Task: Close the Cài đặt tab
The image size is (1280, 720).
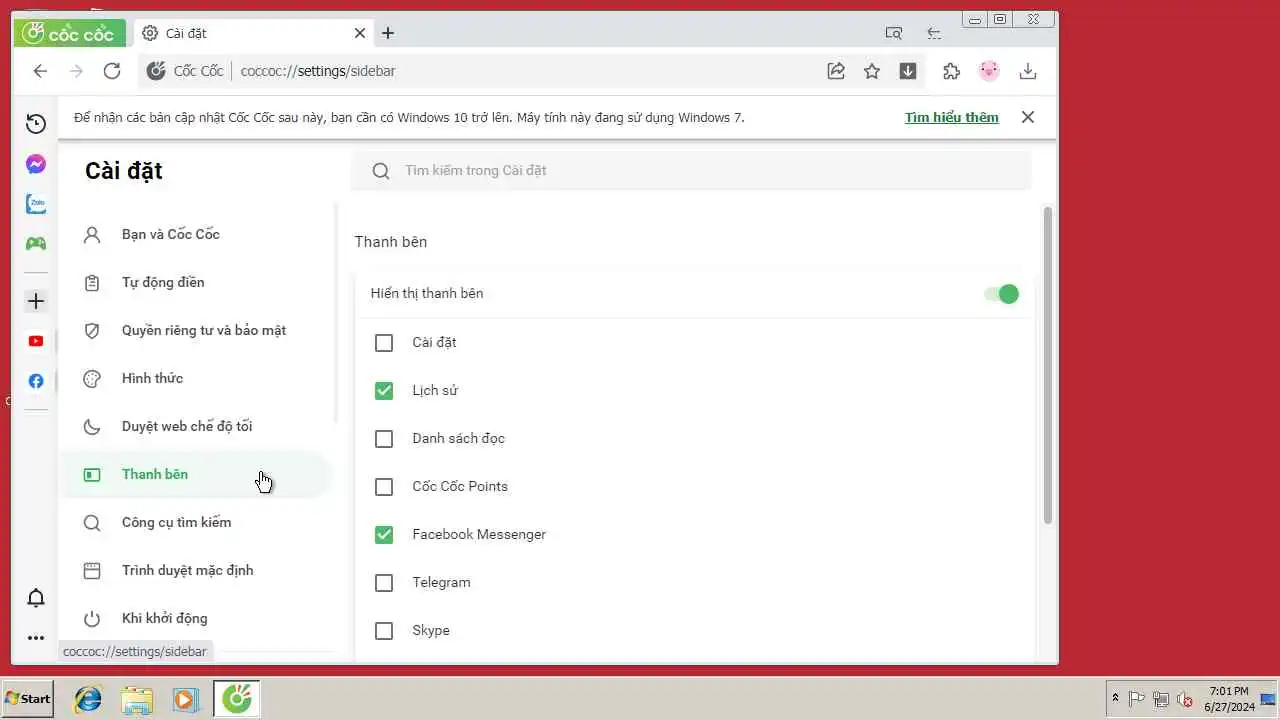Action: tap(360, 33)
